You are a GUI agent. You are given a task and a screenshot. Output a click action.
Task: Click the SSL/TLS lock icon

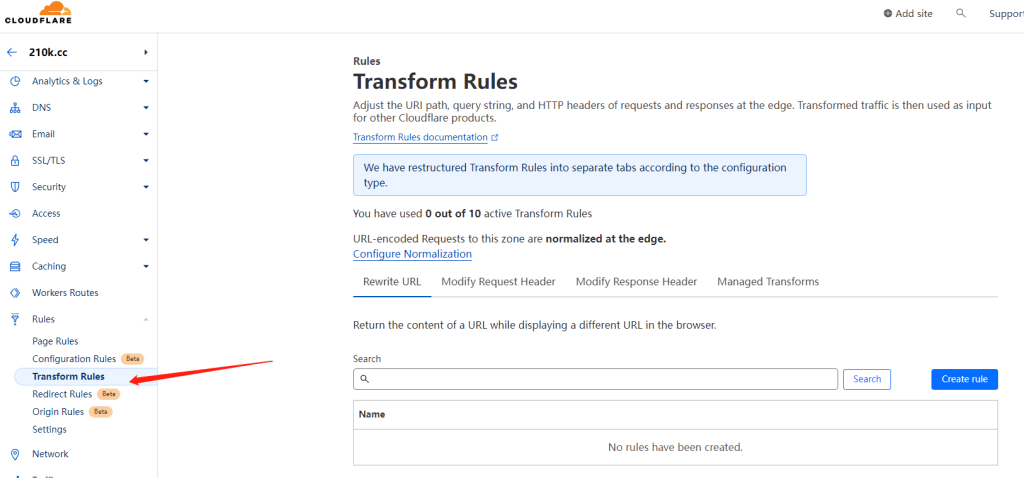click(x=15, y=160)
